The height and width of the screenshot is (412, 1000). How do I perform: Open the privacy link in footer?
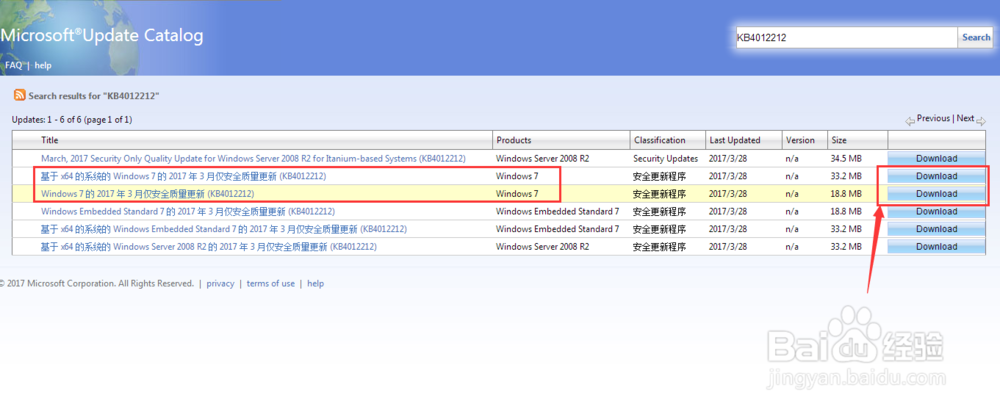coord(220,284)
